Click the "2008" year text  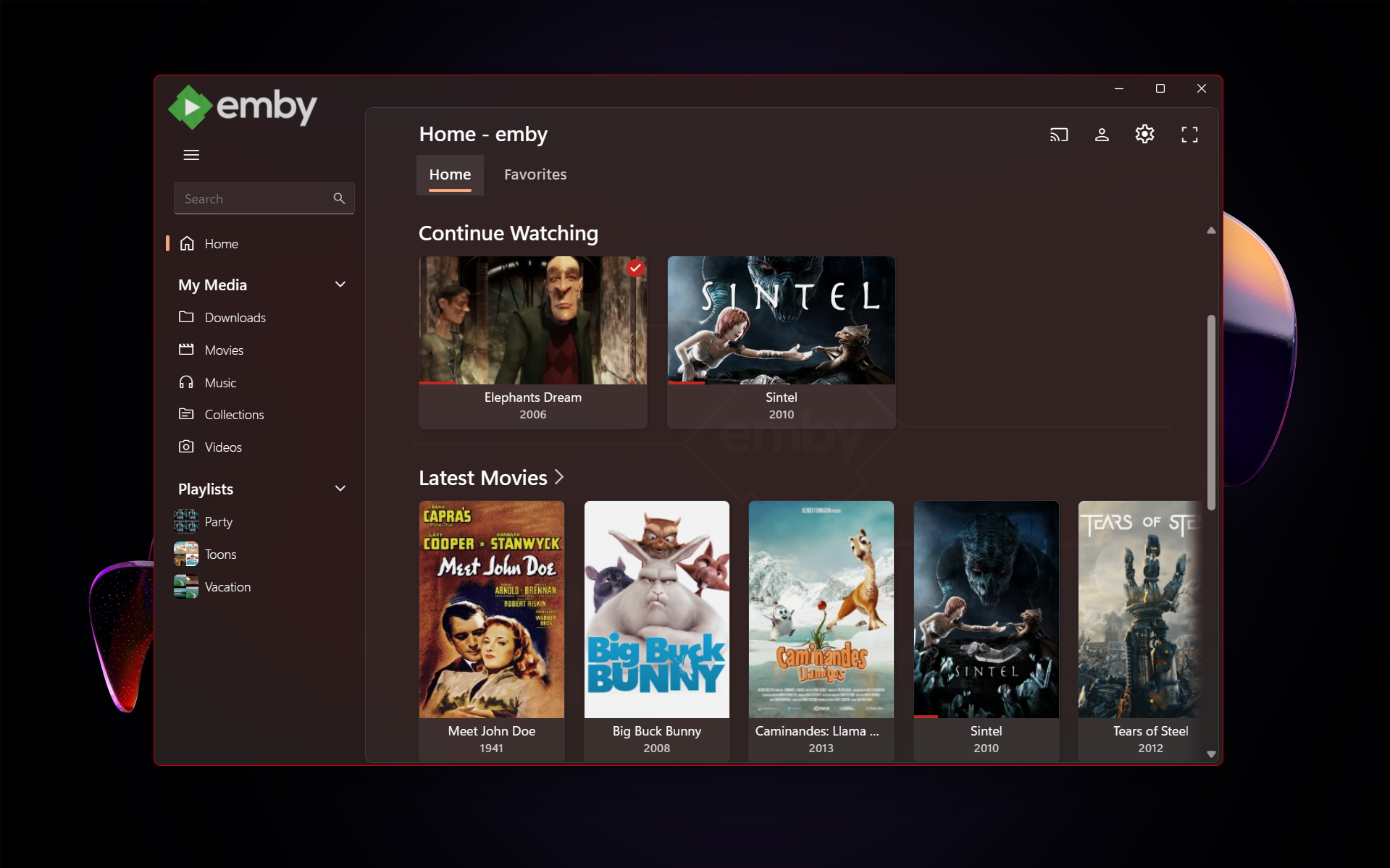657,749
